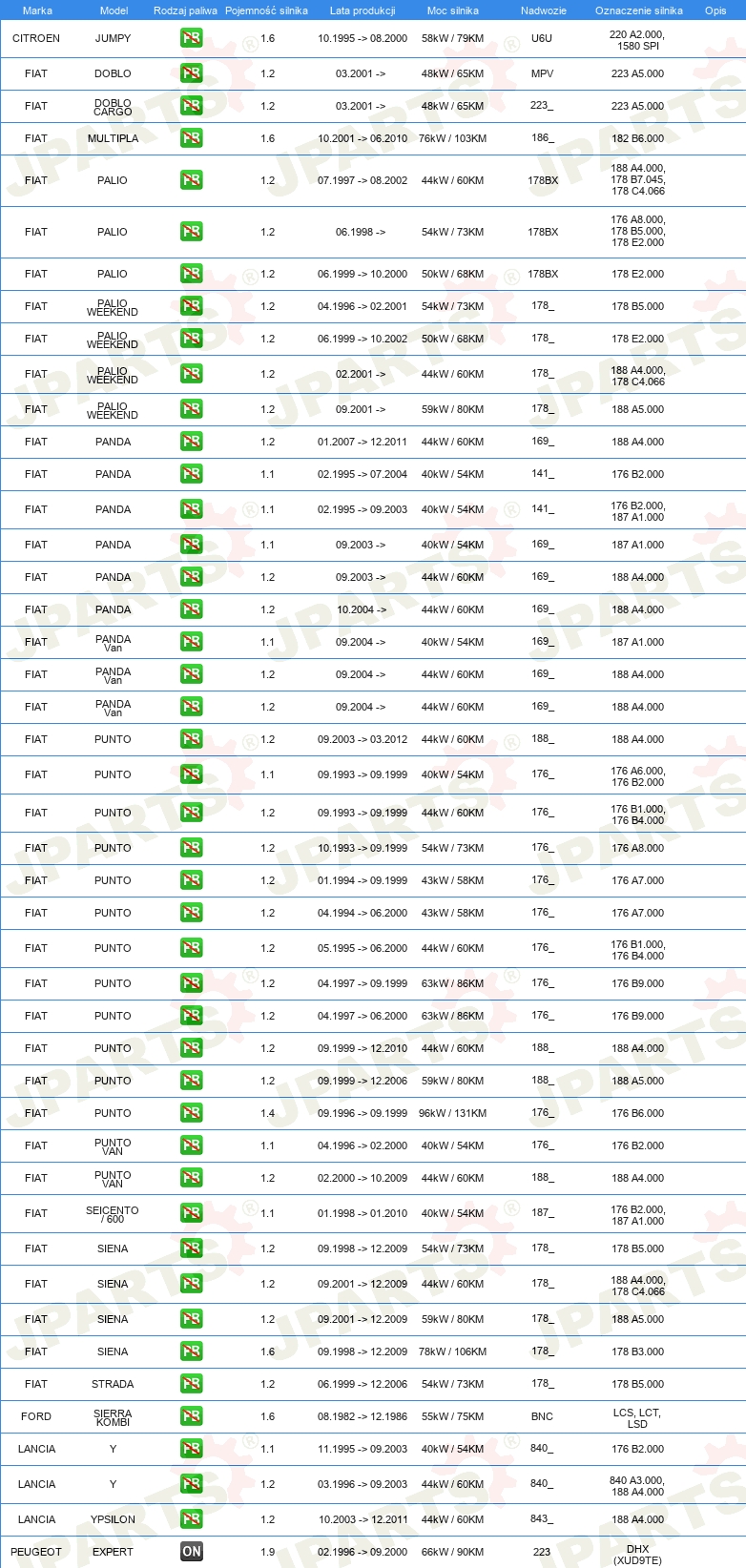
Task: Click the PB fuel icon in the Citroen Jumpy row
Action: (192, 39)
